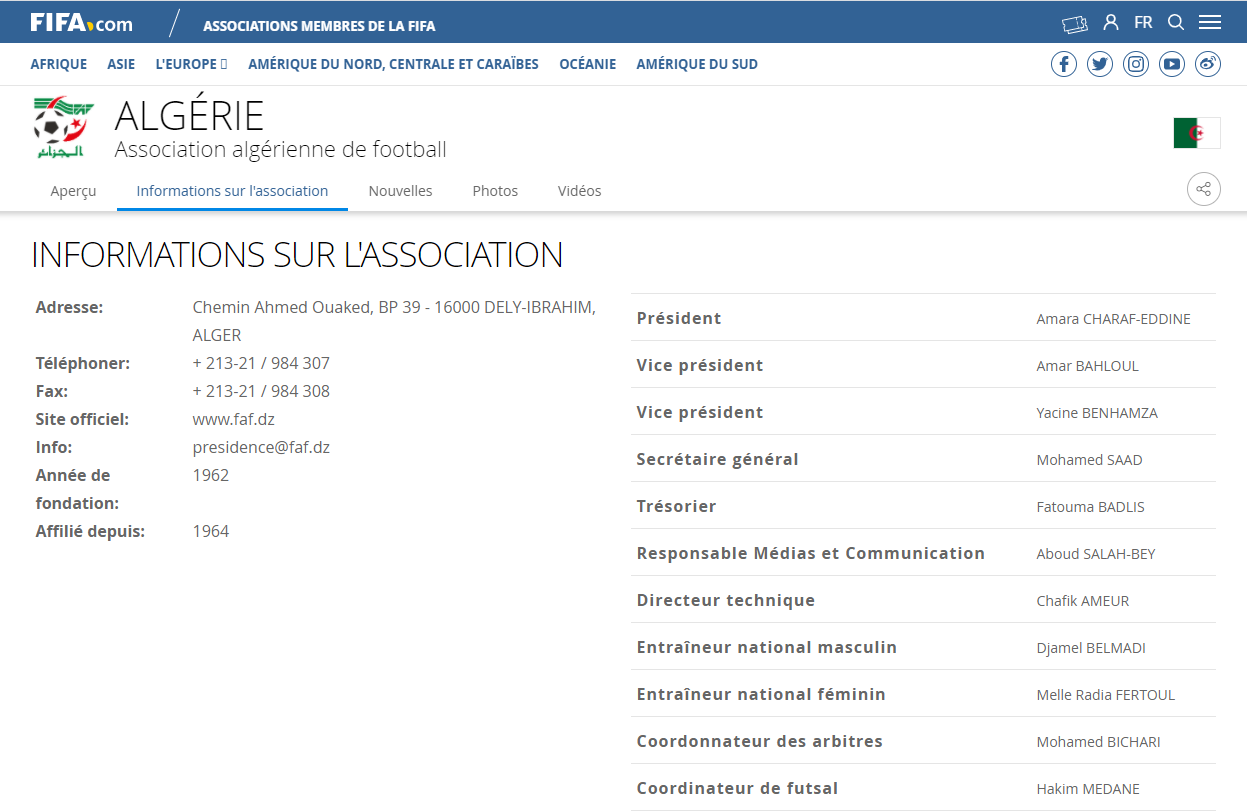Expand the L'EUROPE region menu

[x=191, y=64]
